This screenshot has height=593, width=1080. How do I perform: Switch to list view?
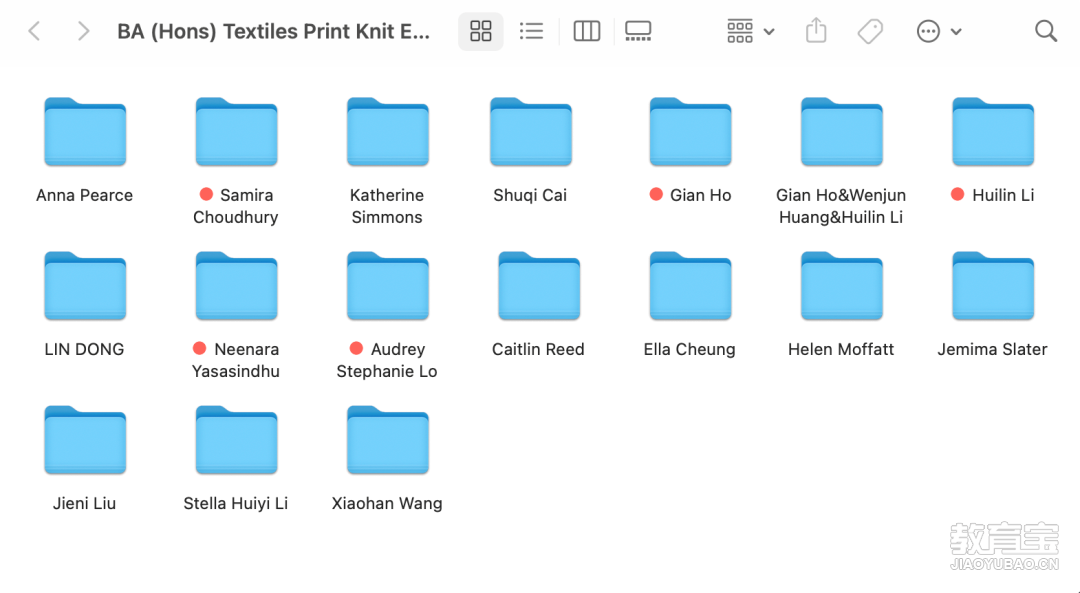pos(531,31)
